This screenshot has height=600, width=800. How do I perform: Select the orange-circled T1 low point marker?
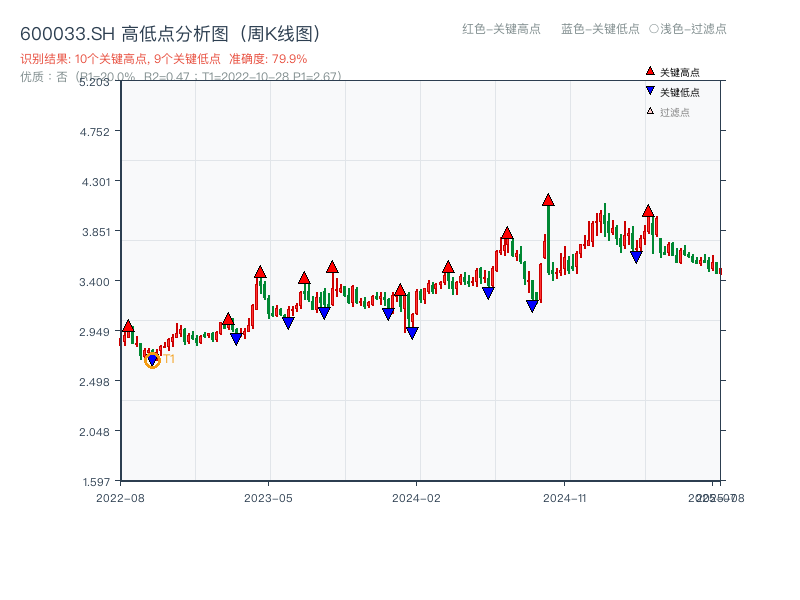[152, 361]
